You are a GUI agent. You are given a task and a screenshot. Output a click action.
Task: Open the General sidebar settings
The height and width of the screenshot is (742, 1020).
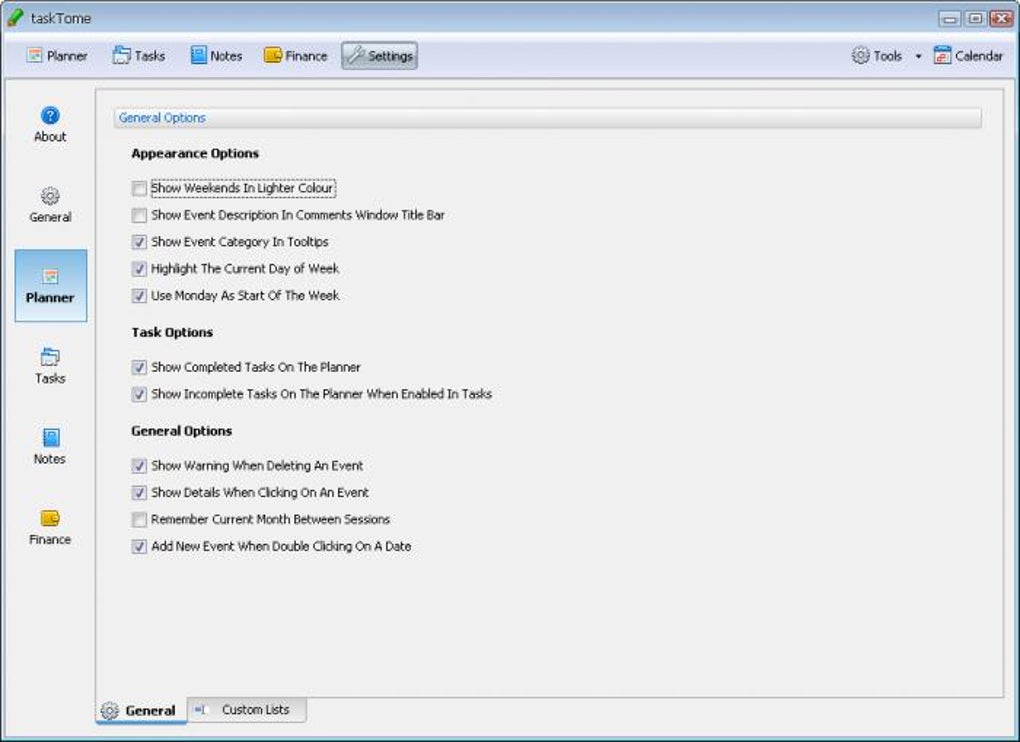point(50,205)
